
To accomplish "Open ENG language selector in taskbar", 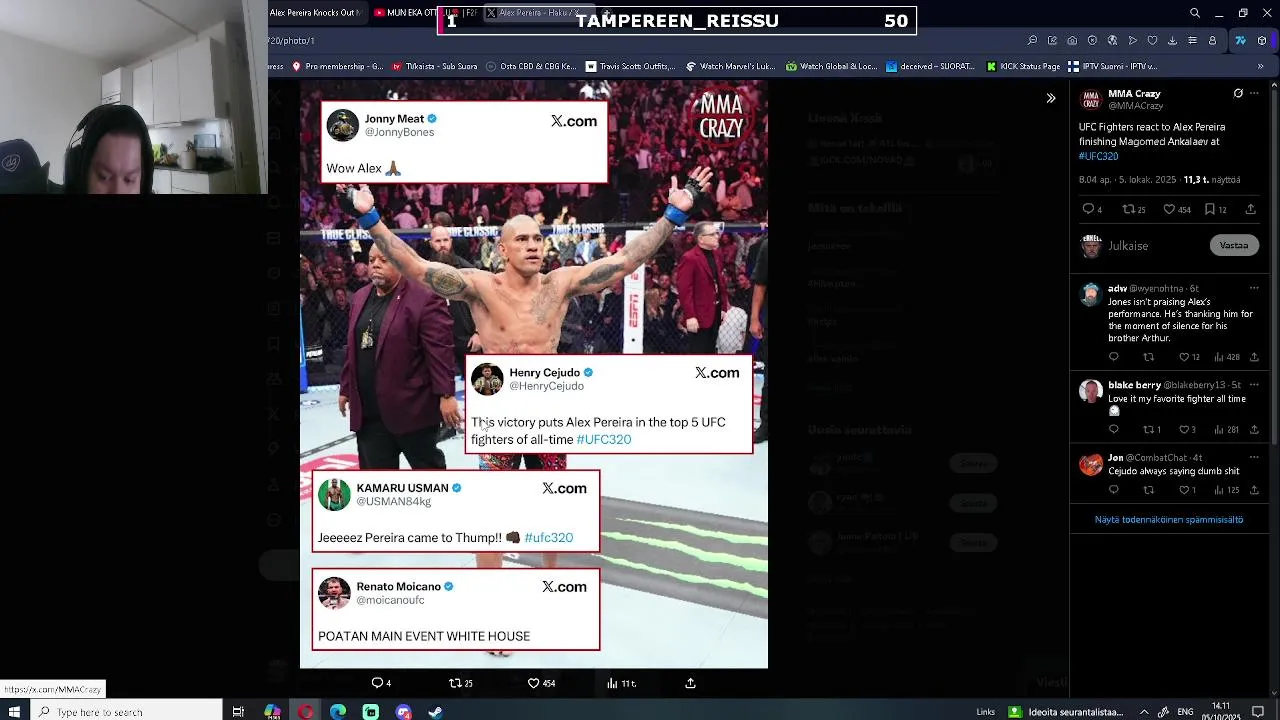I will coord(1185,712).
